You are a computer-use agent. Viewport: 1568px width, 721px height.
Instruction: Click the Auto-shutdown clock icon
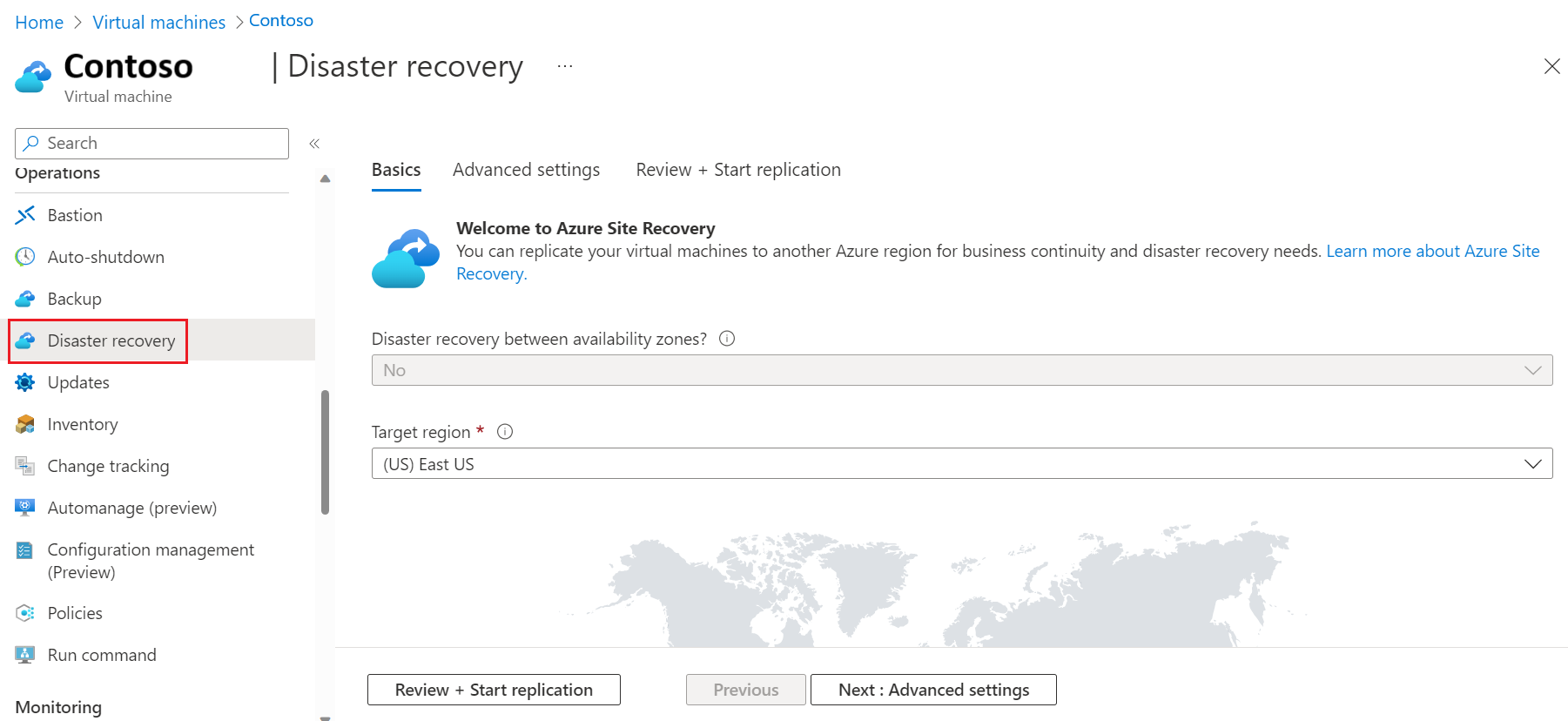[x=25, y=257]
